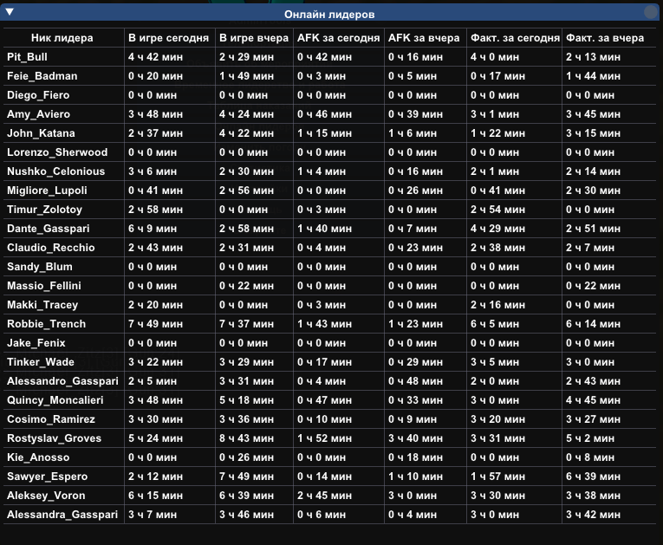663x545 pixels.
Task: Click Rostyslav_Groves' 8 ч 43 мин yesterday value
Action: pos(246,438)
